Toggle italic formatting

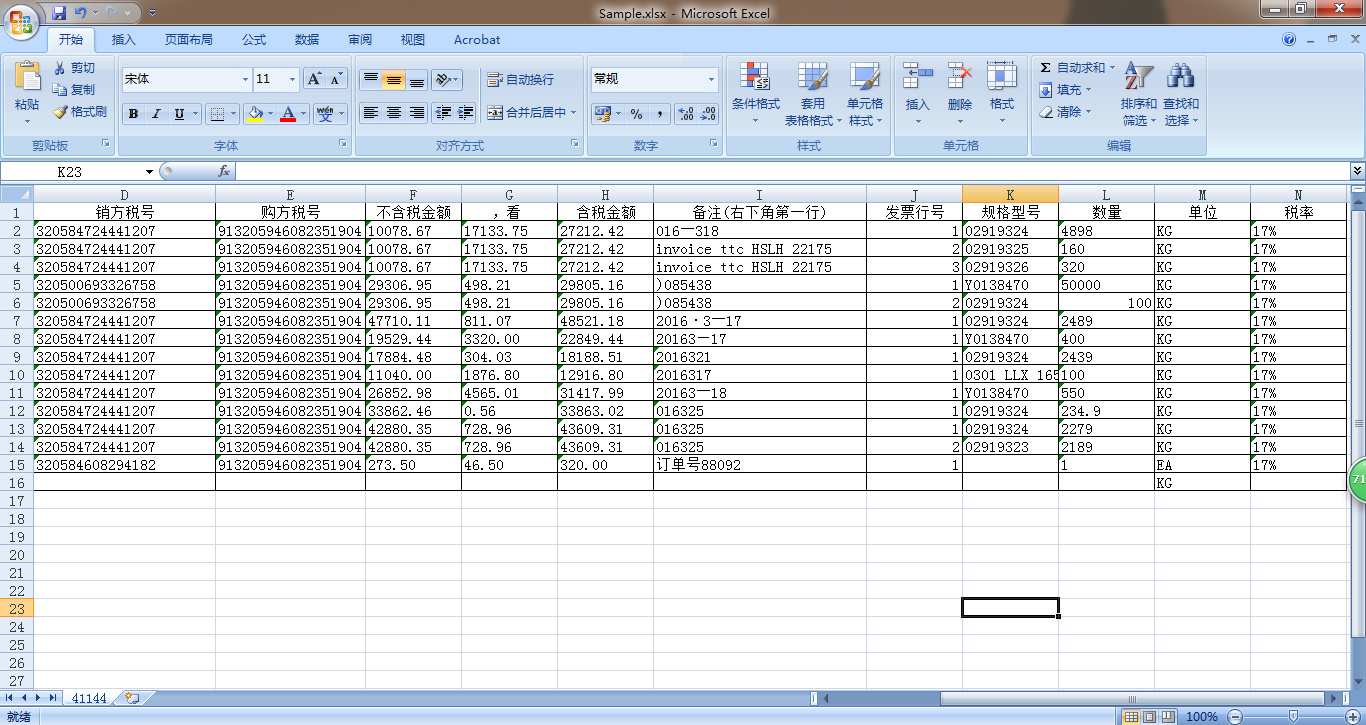[x=156, y=114]
